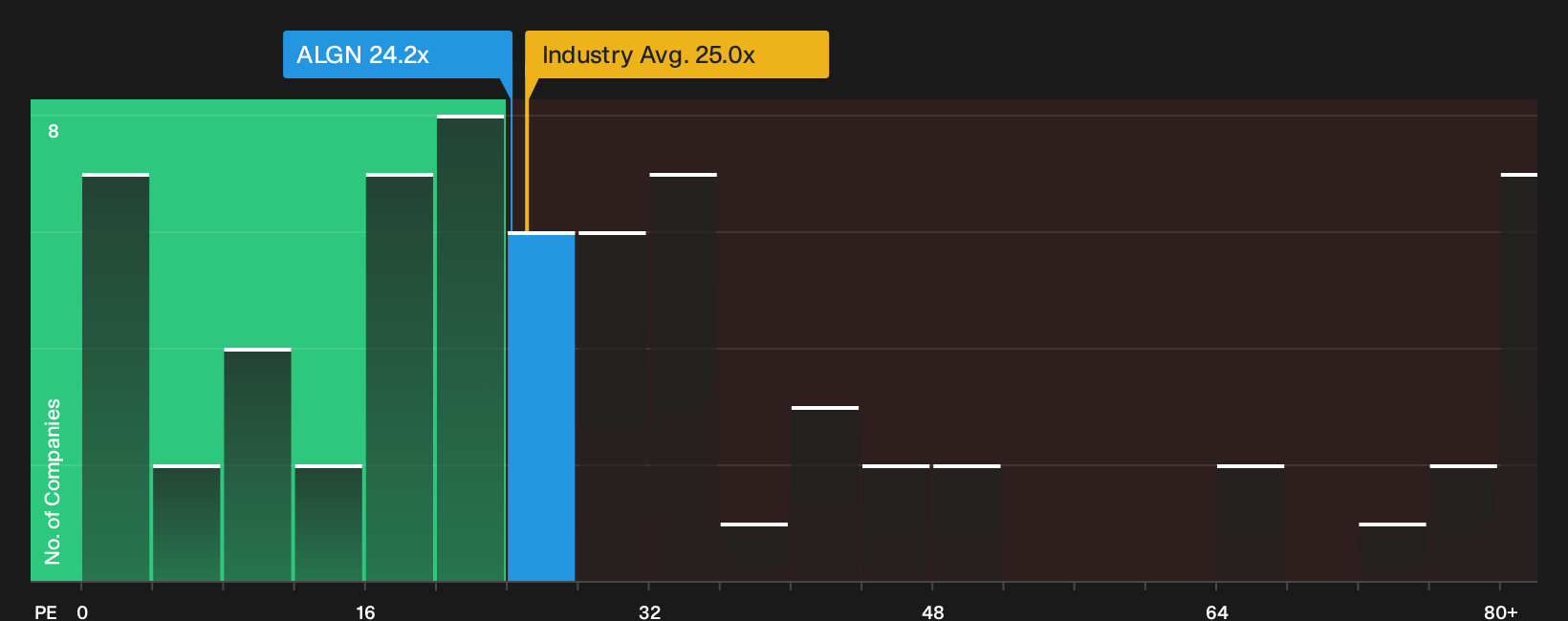Select the blue highlighted ALGN histogram bar

coord(541,406)
